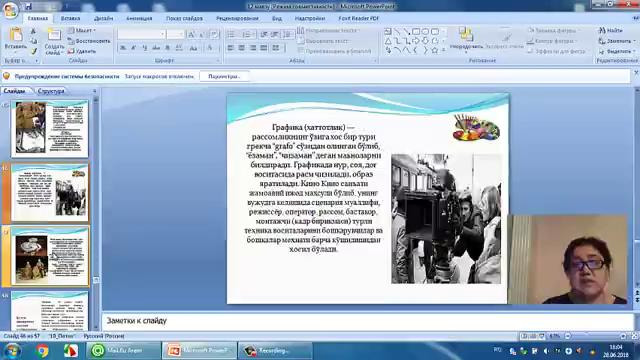Switch to the Рецензирование ribbon tab

coord(237,18)
